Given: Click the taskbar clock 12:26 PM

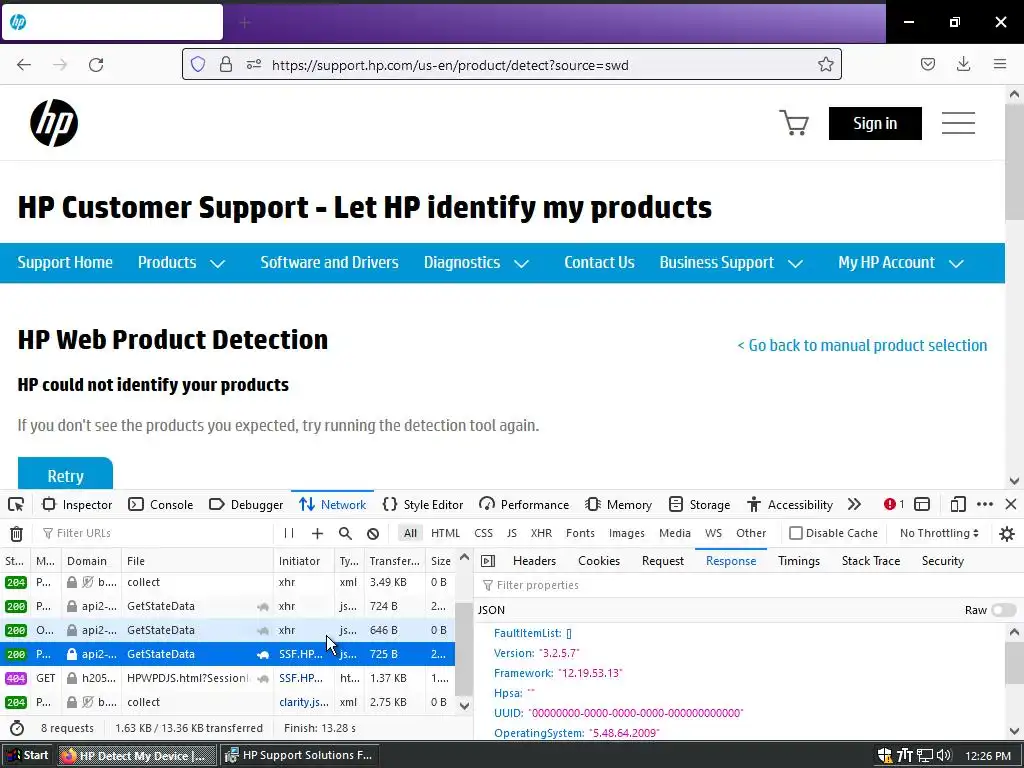Looking at the screenshot, I should coord(987,756).
